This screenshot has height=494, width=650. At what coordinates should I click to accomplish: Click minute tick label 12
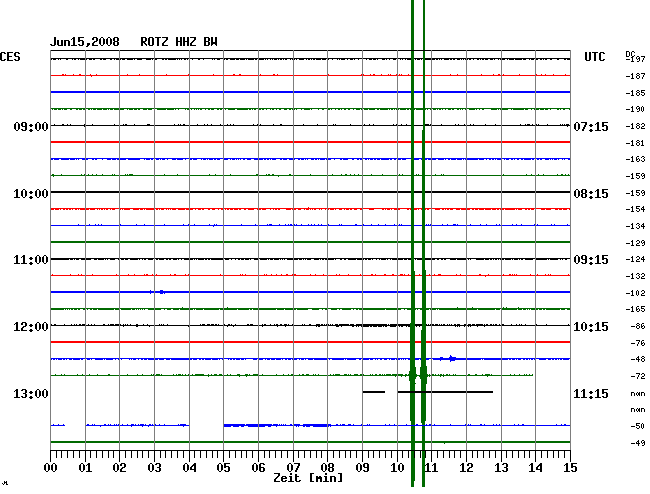pyautogui.click(x=466, y=468)
